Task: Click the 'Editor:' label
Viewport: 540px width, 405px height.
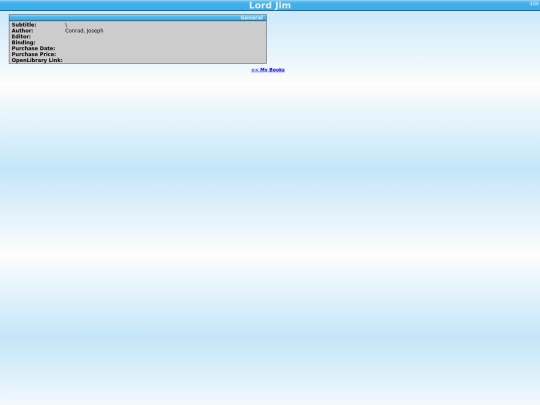Action: 21,37
